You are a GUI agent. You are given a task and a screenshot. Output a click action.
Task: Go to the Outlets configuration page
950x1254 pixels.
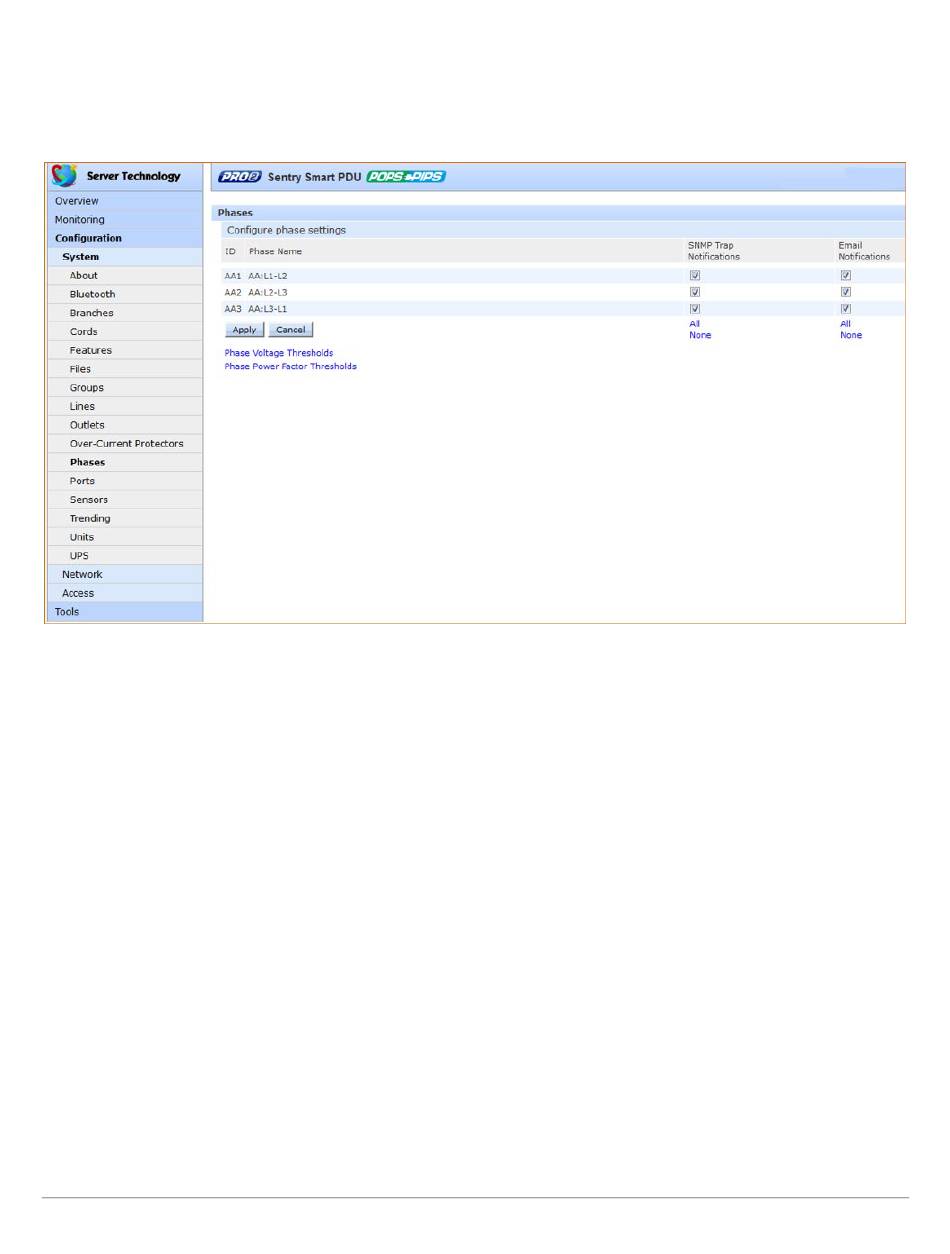(x=87, y=425)
